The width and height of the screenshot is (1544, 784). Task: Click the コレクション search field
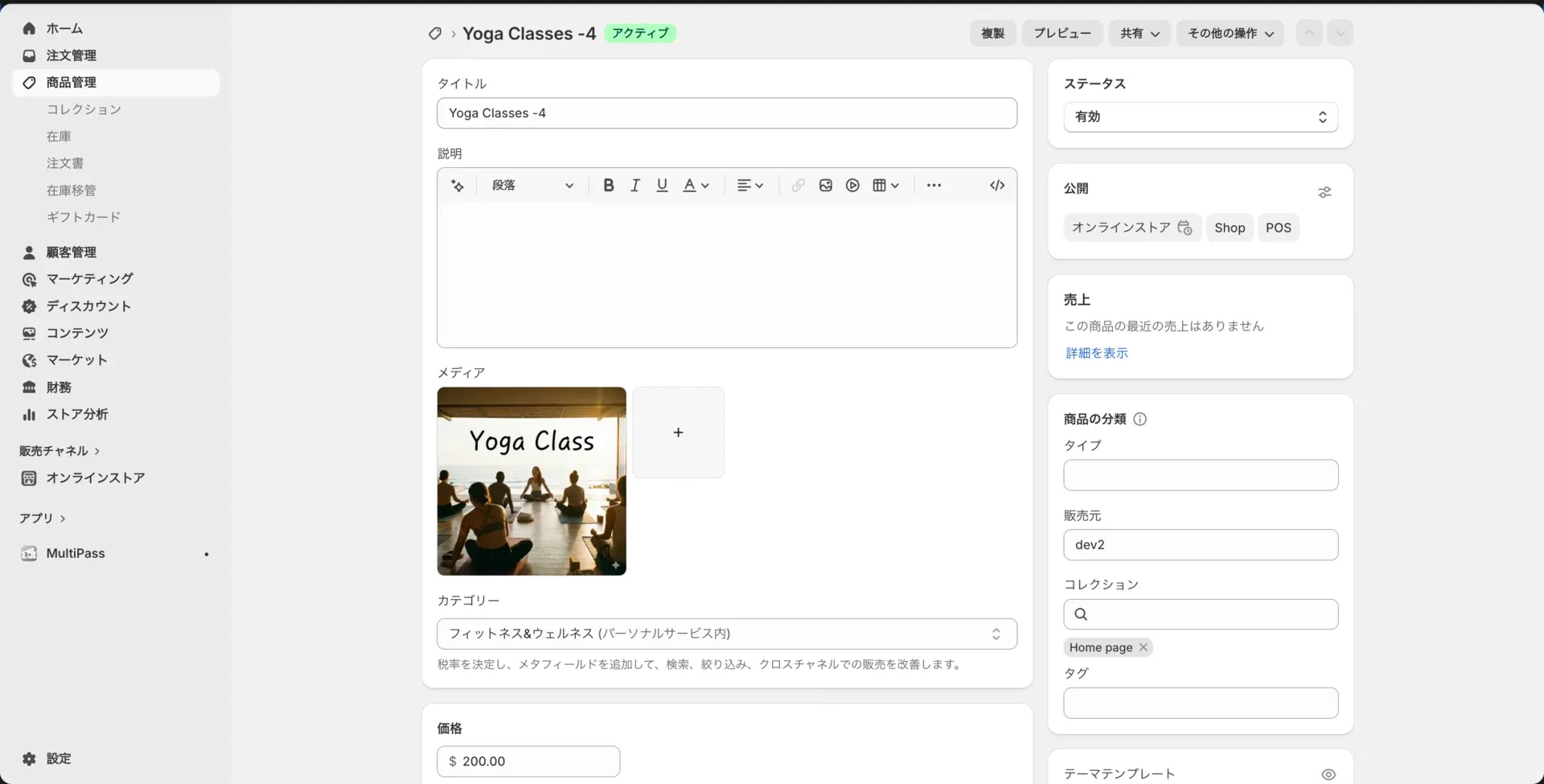tap(1201, 614)
